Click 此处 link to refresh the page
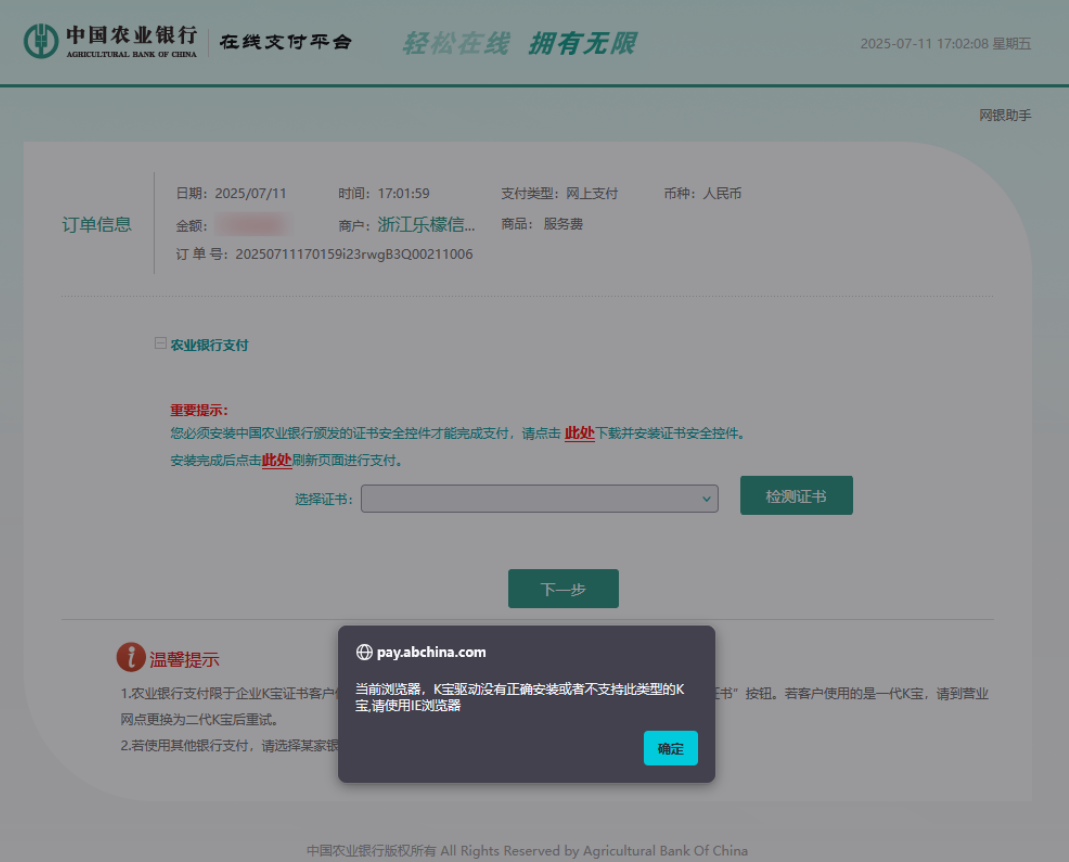The width and height of the screenshot is (1069, 862). tap(277, 460)
